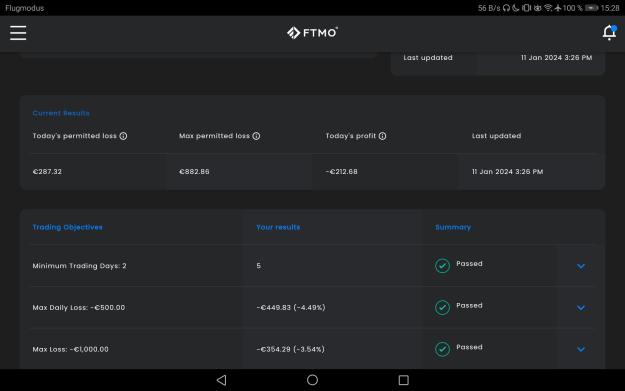Select the top card Last updated timestamp

coord(556,58)
